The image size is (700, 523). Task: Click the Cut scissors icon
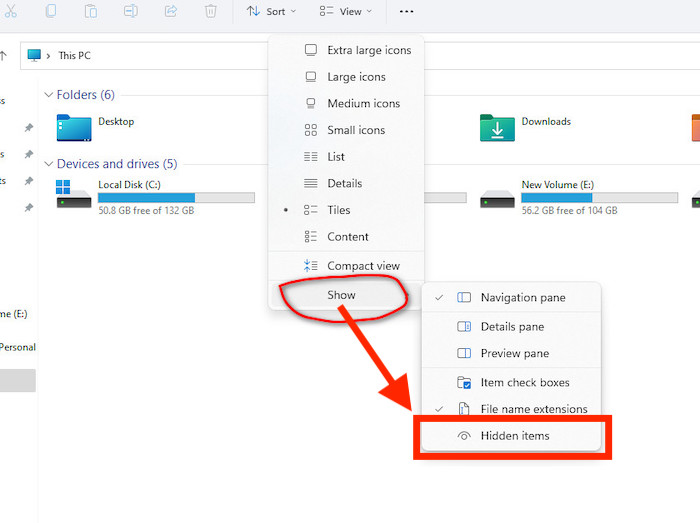[x=10, y=11]
